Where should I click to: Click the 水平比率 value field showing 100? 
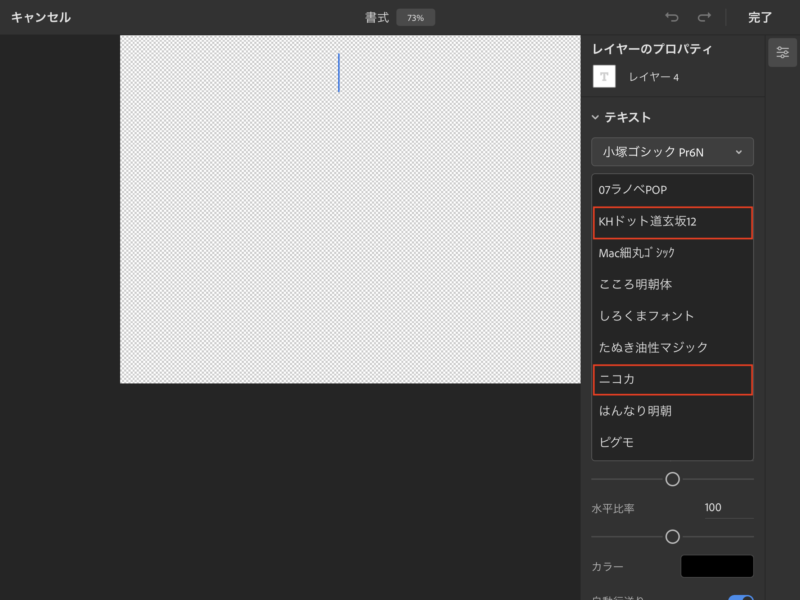(729, 508)
